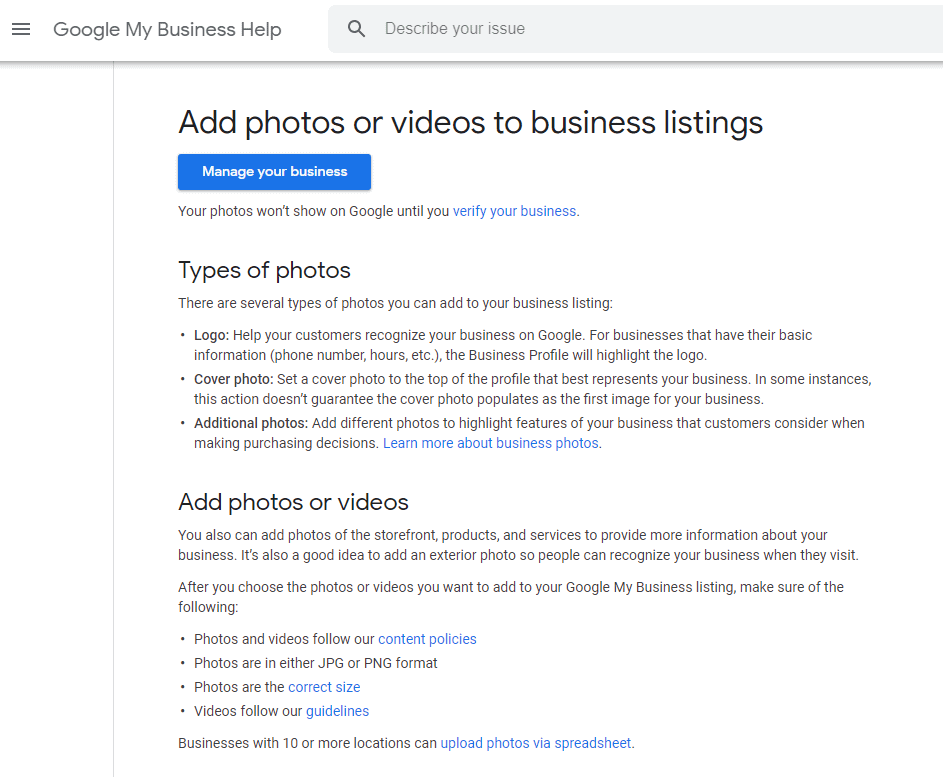The width and height of the screenshot is (943, 777).
Task: Click the sentence 'There are several types of photos'
Action: [x=395, y=303]
